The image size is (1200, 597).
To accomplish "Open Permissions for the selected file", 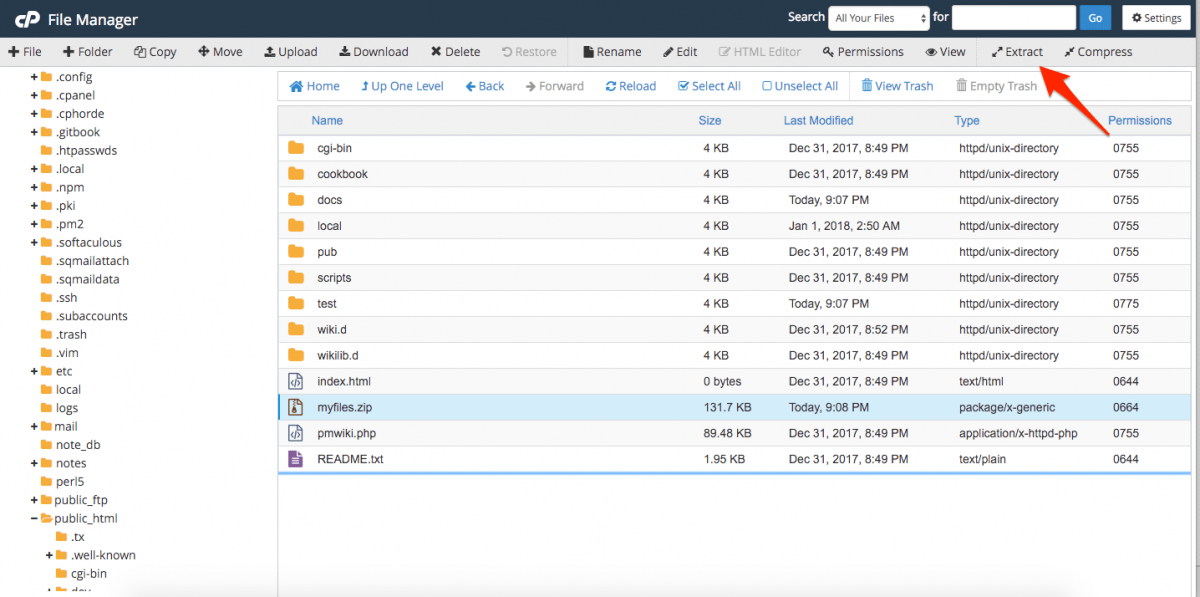I will [862, 51].
